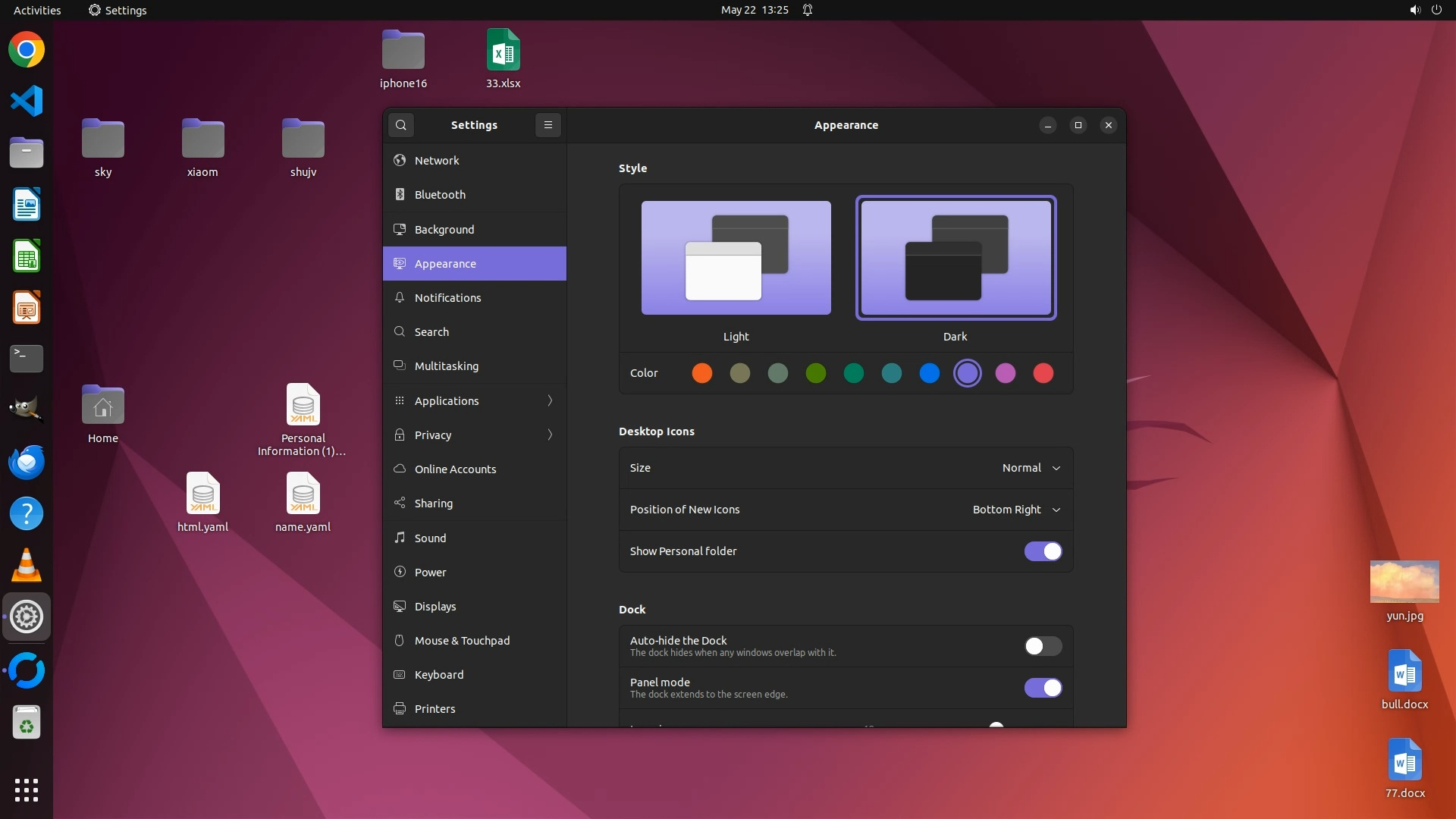1456x819 pixels.
Task: Open Position of New Icons dropdown
Action: click(x=1016, y=510)
